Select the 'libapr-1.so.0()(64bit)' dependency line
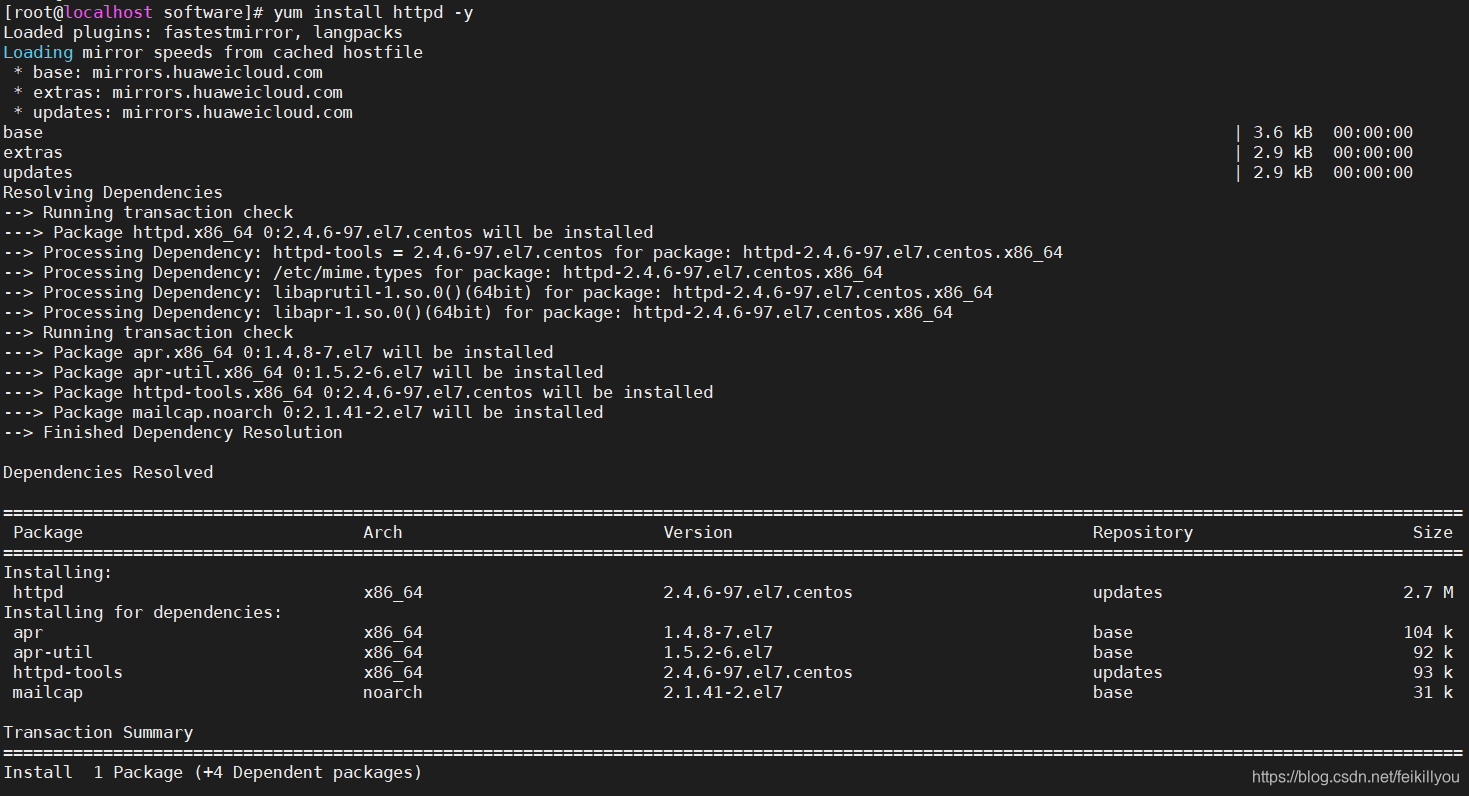Screen dimensions: 1469x796 tap(478, 312)
